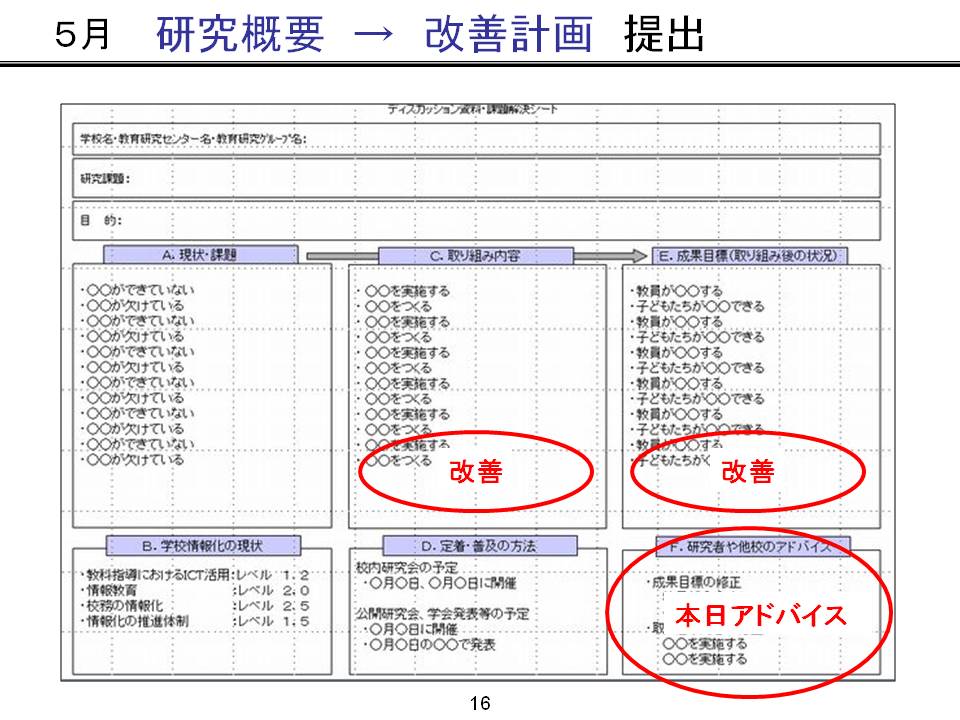The image size is (960, 720).
Task: Select the "E. 成果目標(取り組み後の状況)" header
Action: pyautogui.click(x=749, y=256)
